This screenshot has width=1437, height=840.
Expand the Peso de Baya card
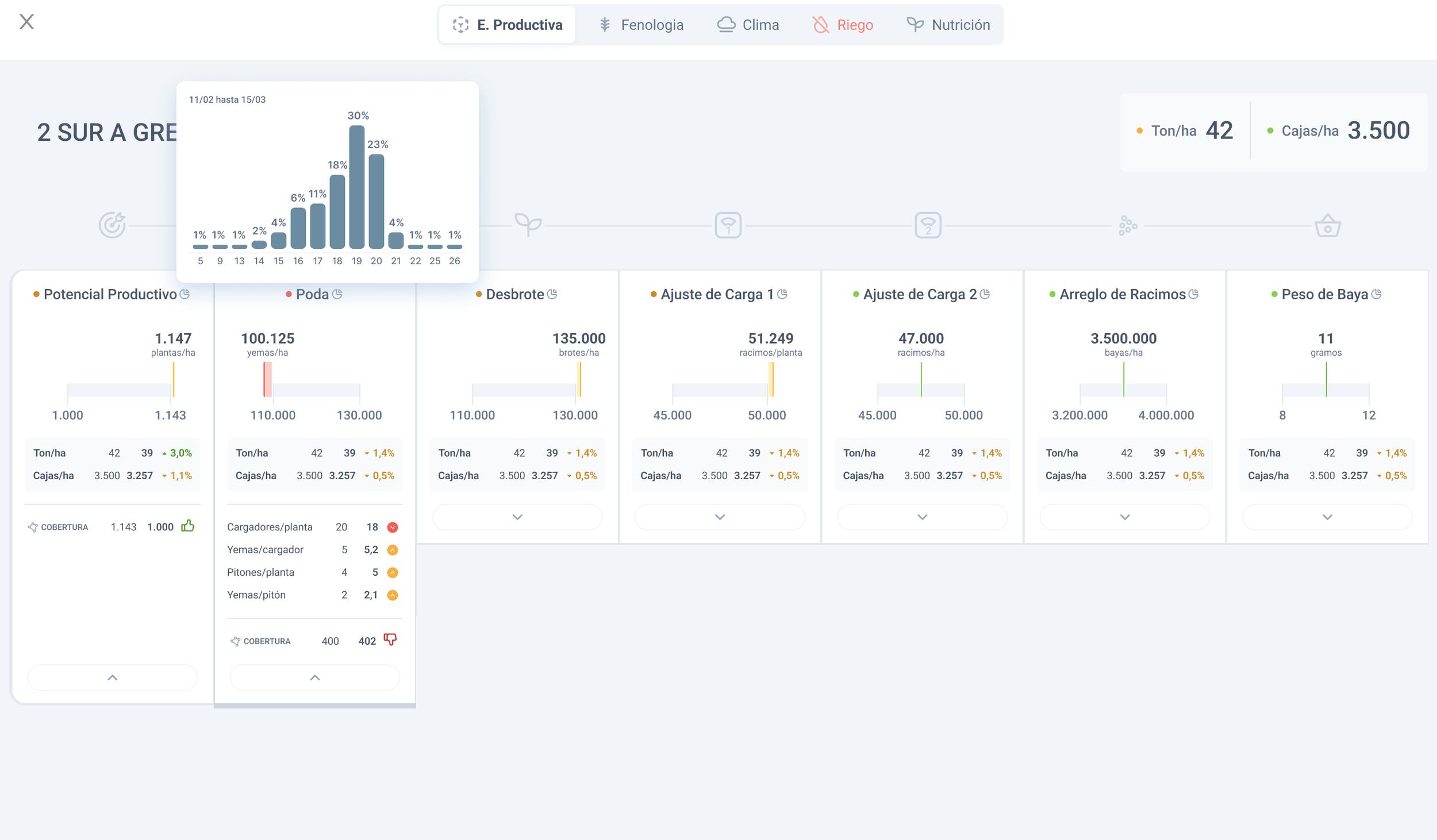[x=1327, y=517]
